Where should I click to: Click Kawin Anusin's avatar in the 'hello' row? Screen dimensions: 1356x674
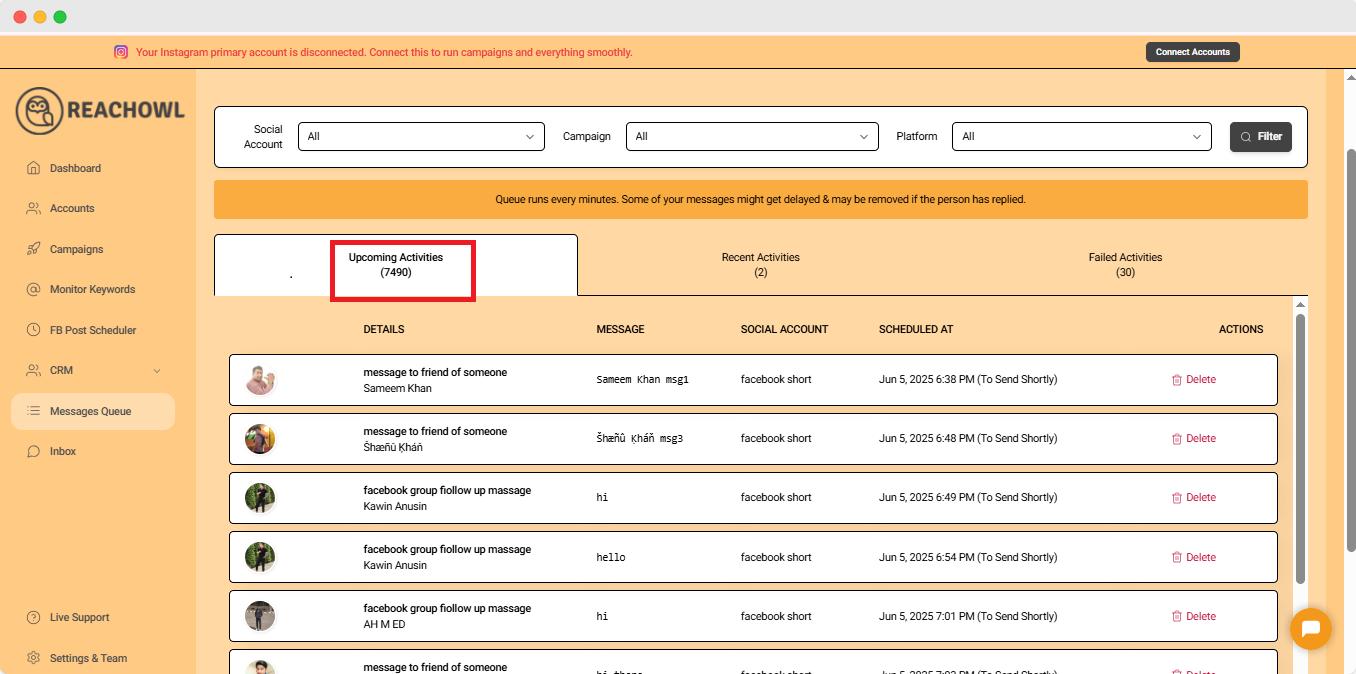click(x=260, y=557)
